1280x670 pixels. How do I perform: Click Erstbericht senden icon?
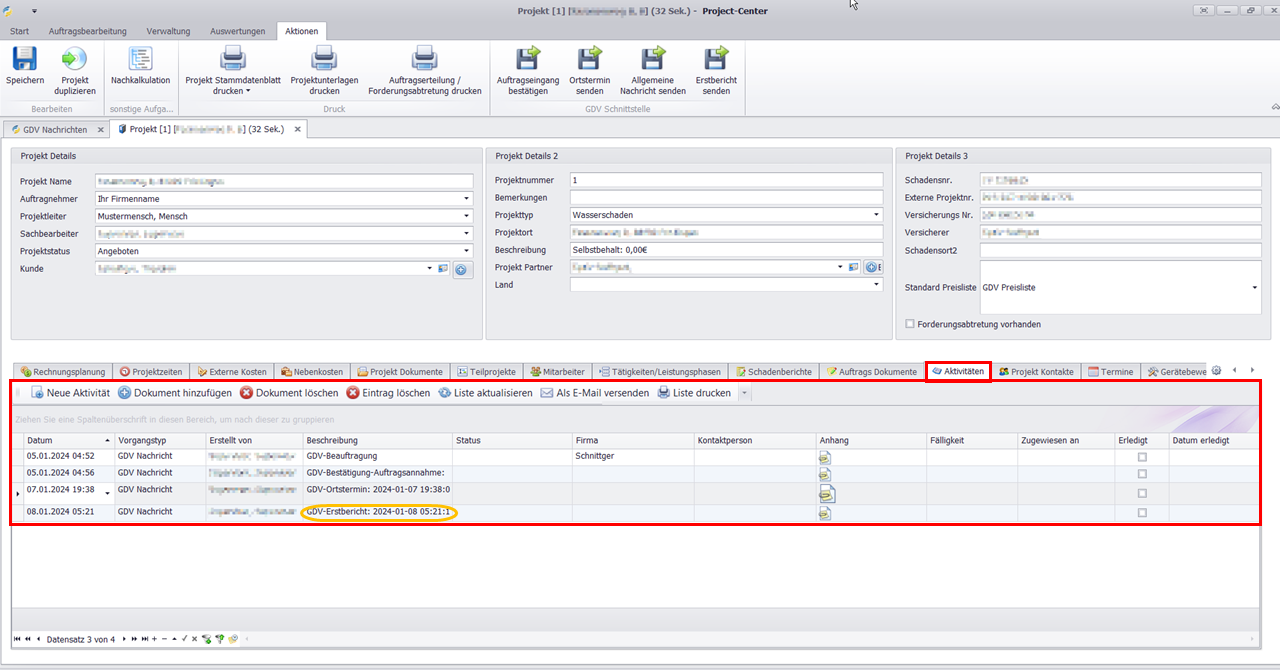click(716, 60)
